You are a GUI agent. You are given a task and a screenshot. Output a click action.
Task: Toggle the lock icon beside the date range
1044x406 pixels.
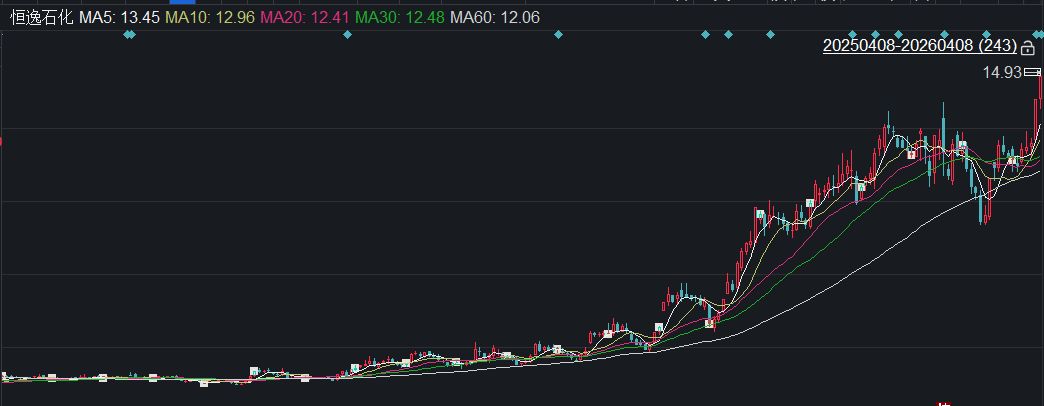(1028, 47)
